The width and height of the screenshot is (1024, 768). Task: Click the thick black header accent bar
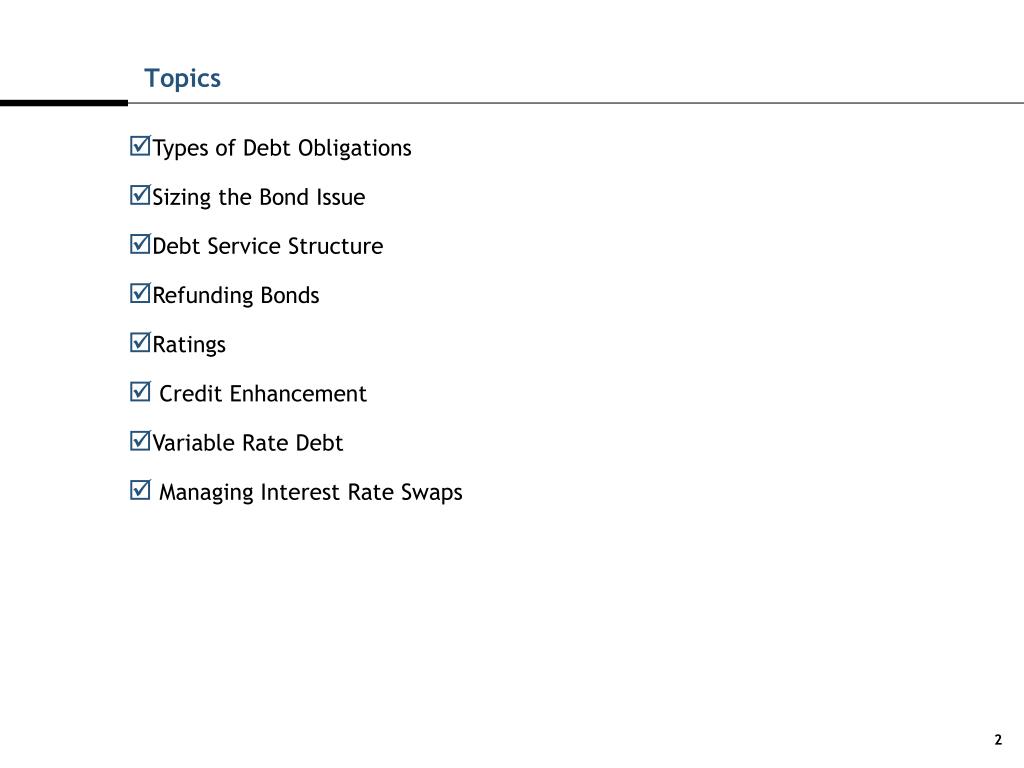[x=64, y=102]
